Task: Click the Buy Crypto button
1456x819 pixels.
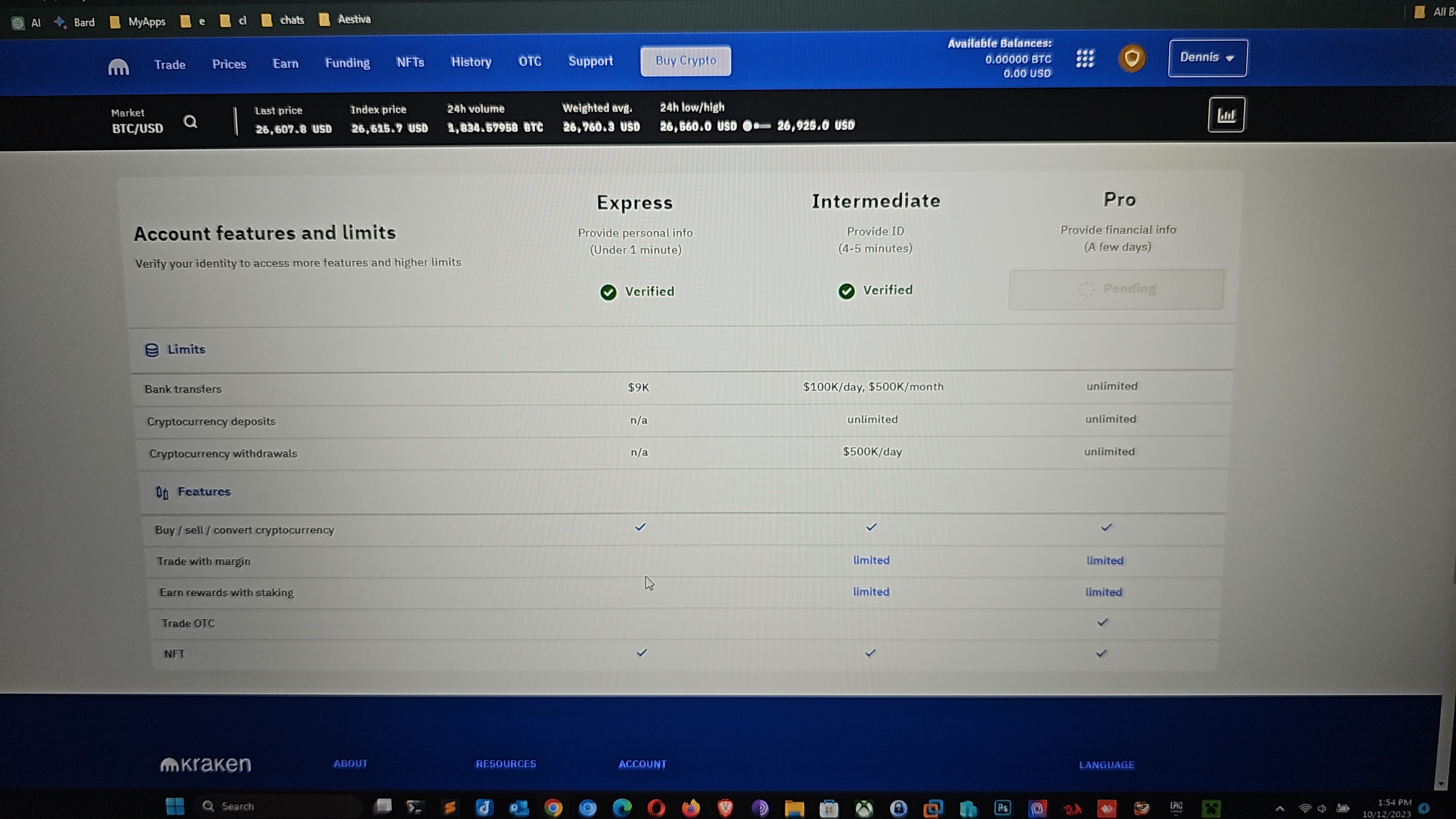Action: [x=685, y=61]
